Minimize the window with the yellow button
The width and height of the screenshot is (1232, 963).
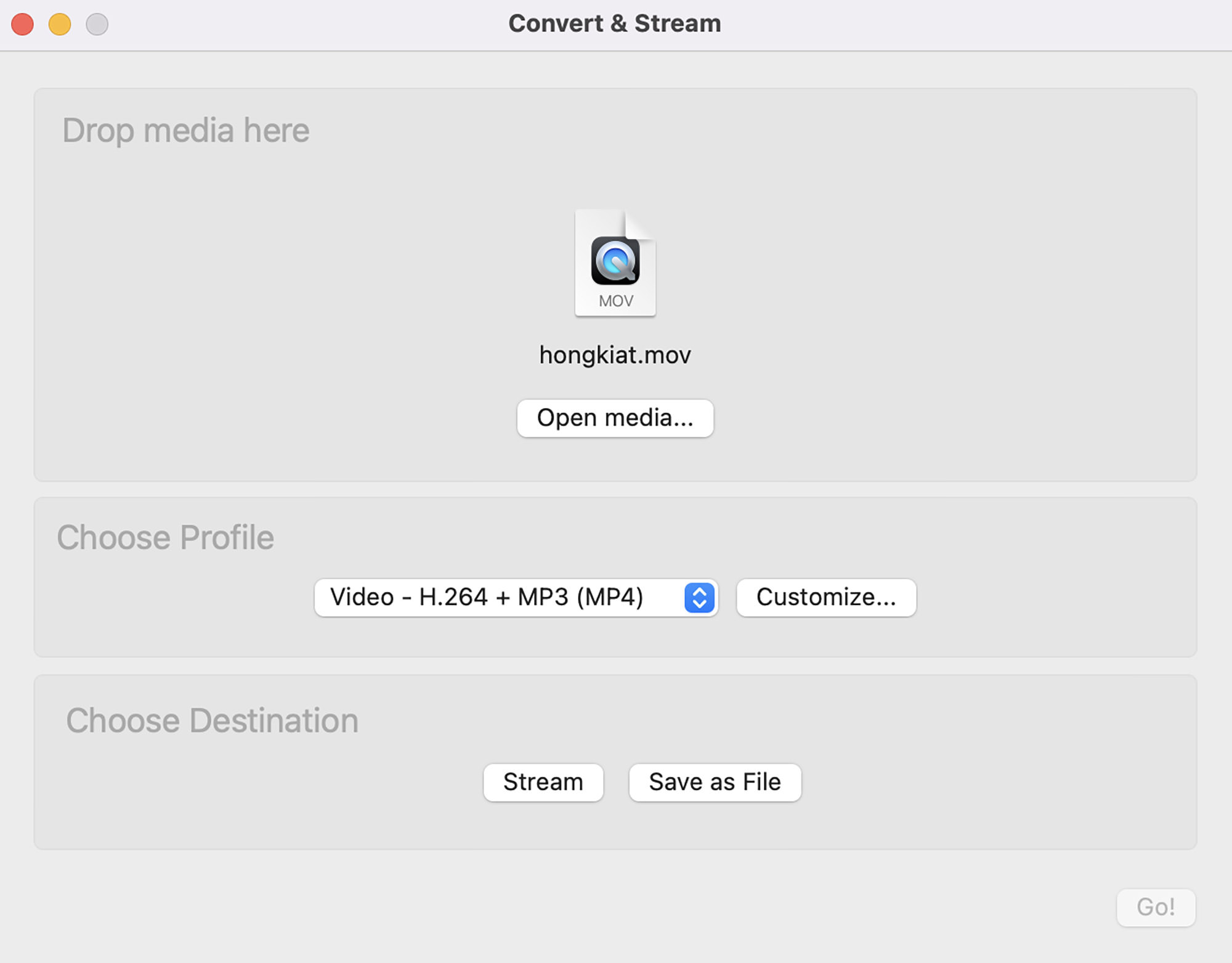coord(60,24)
